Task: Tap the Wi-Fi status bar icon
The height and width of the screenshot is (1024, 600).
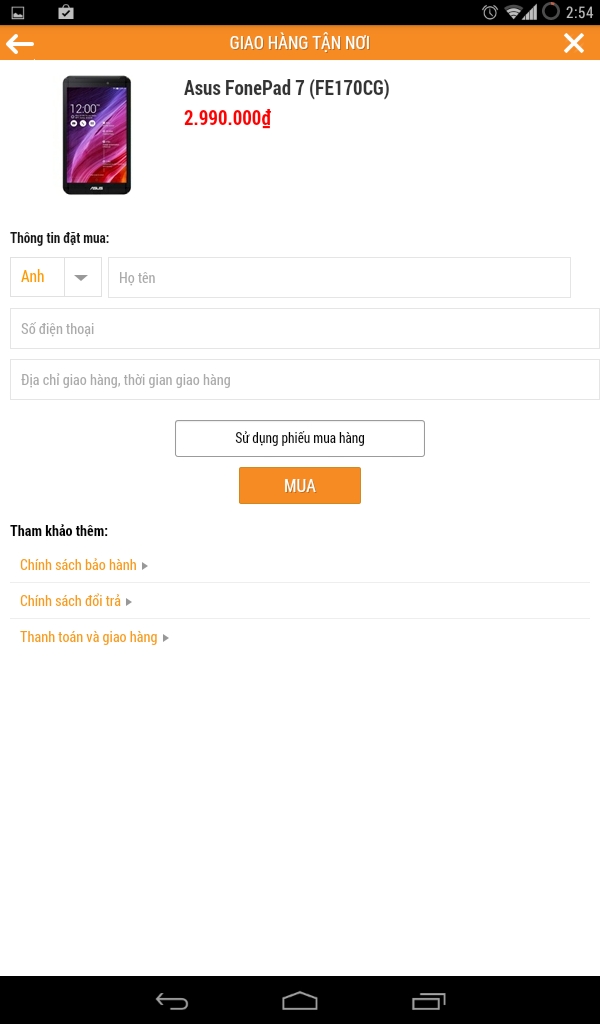Action: coord(514,12)
